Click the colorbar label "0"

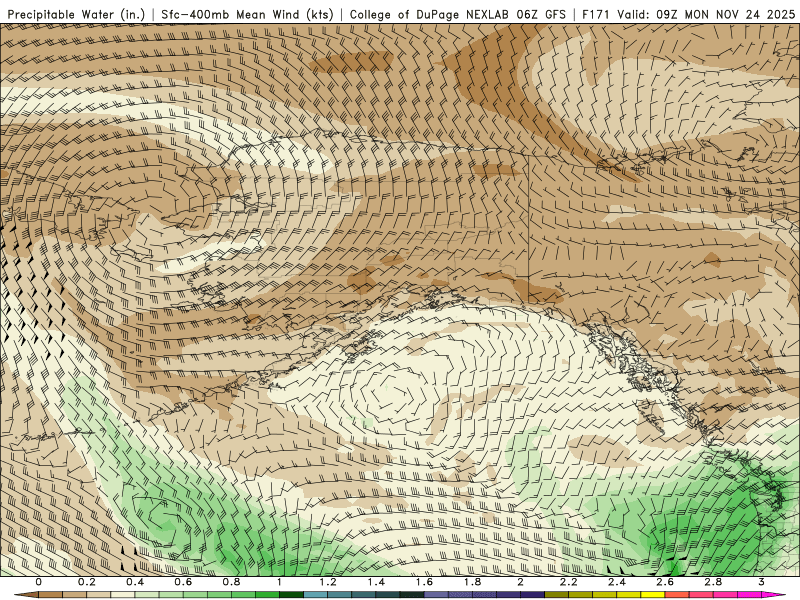tap(38, 582)
